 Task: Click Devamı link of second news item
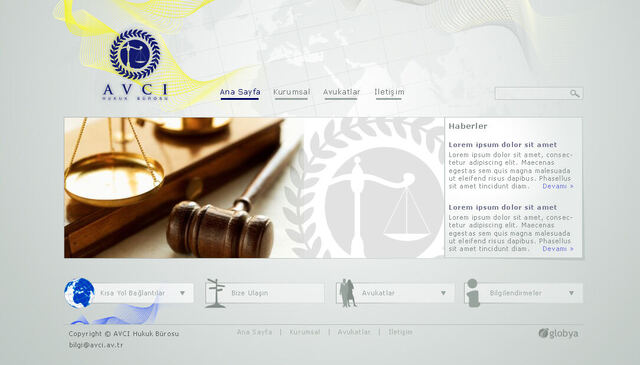pos(558,249)
